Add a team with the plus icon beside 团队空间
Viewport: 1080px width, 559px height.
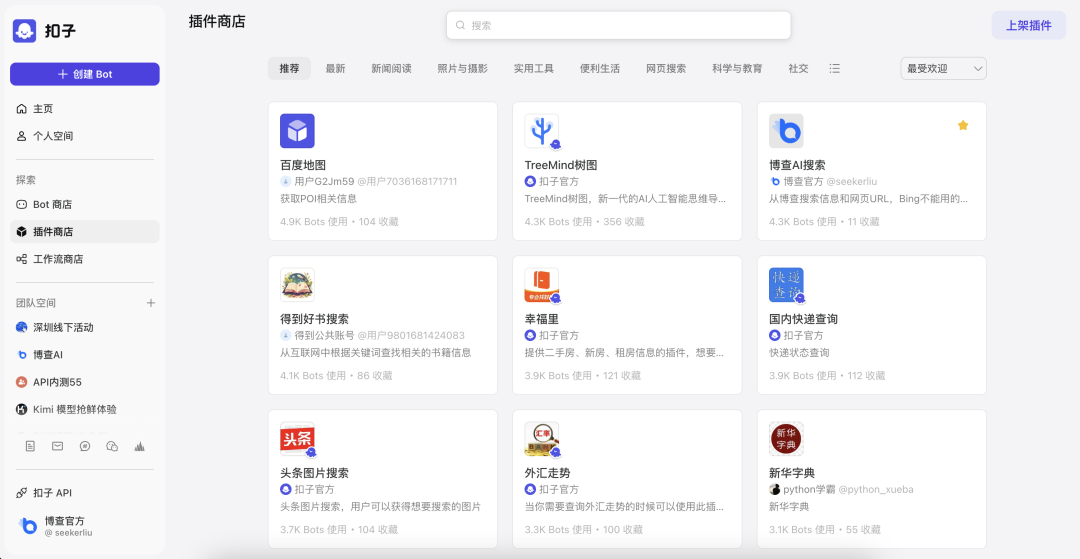point(151,303)
